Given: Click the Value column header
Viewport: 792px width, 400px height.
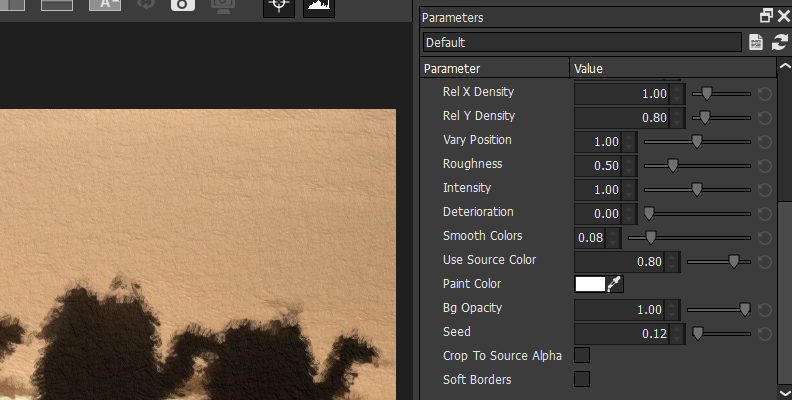Looking at the screenshot, I should point(673,69).
